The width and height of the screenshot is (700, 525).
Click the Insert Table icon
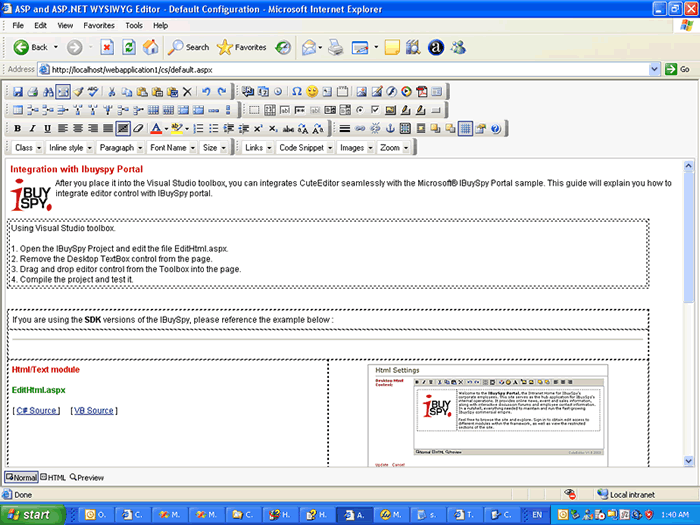pyautogui.click(x=18, y=110)
